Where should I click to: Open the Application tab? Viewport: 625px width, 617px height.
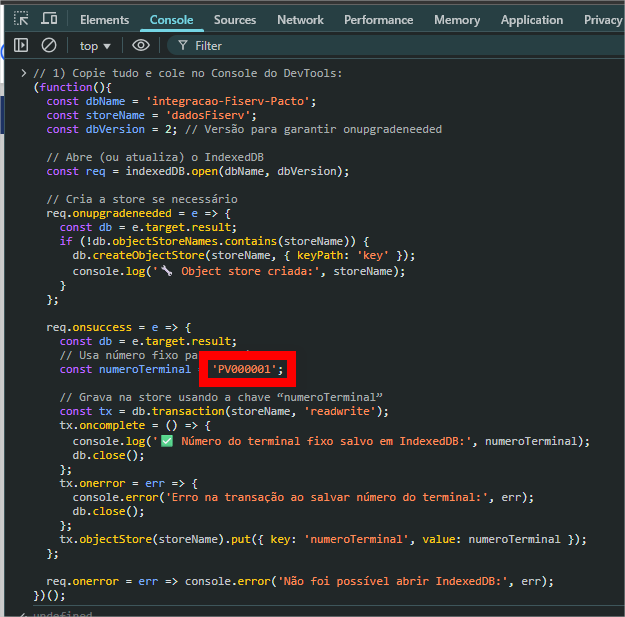tap(532, 19)
